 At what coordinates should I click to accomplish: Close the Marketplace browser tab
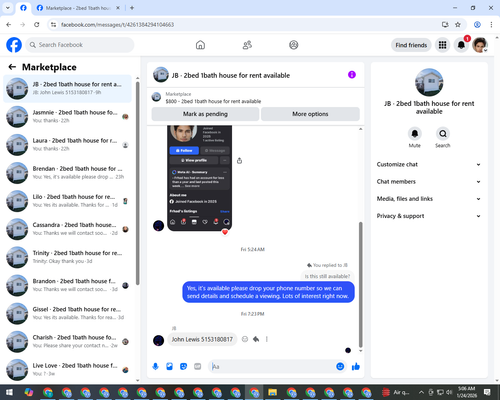click(118, 8)
